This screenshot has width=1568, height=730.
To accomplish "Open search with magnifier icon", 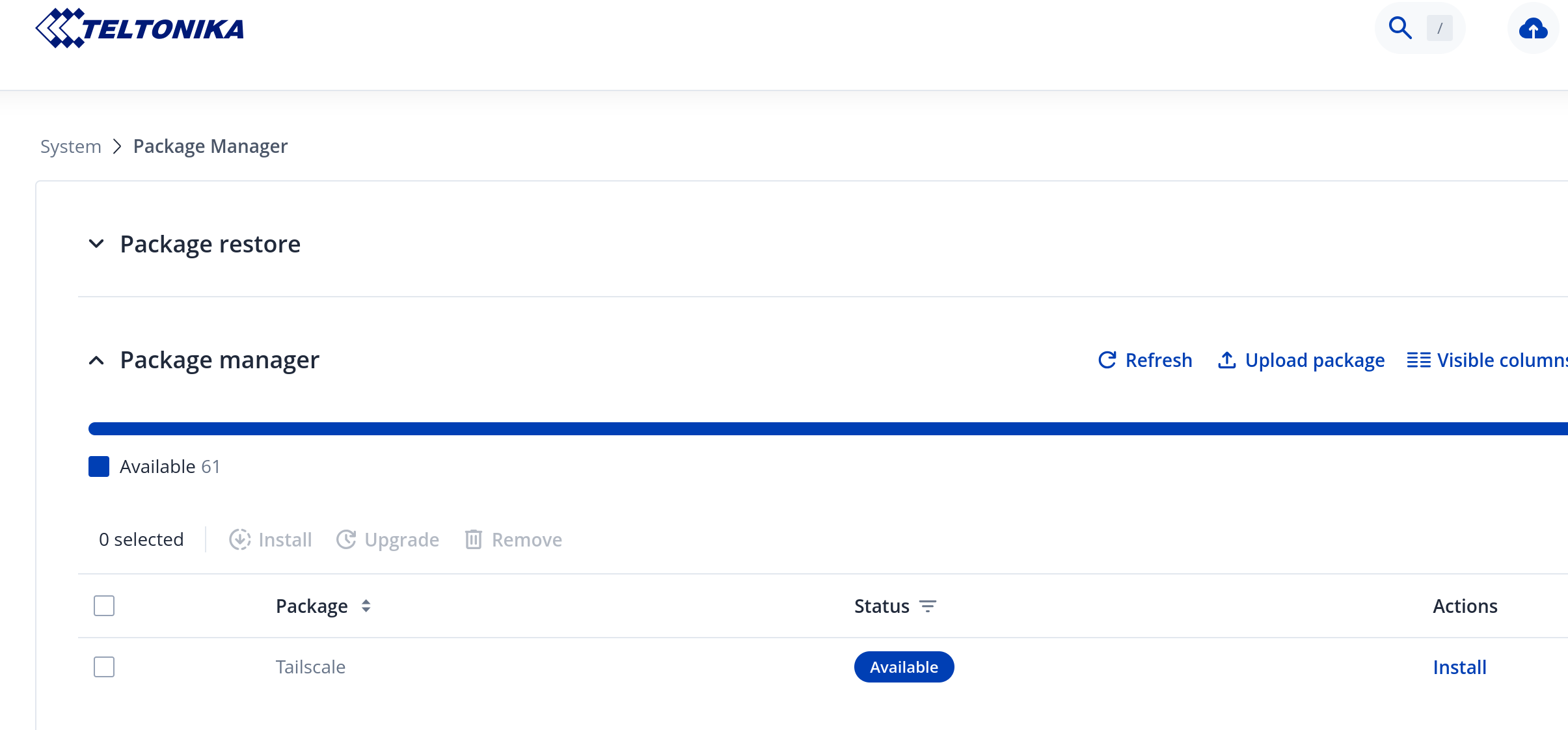I will pyautogui.click(x=1400, y=28).
